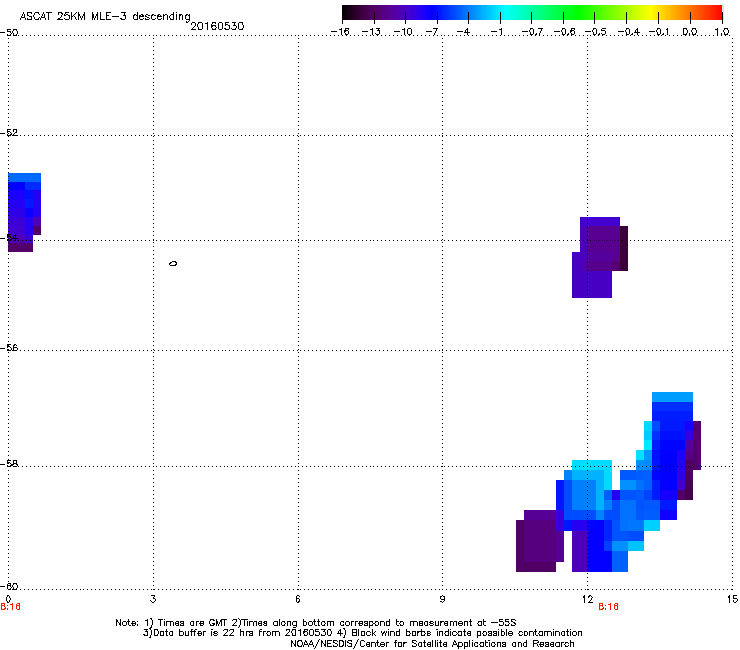Click the color bar label -0.4
The width and height of the screenshot is (740, 650).
629,32
